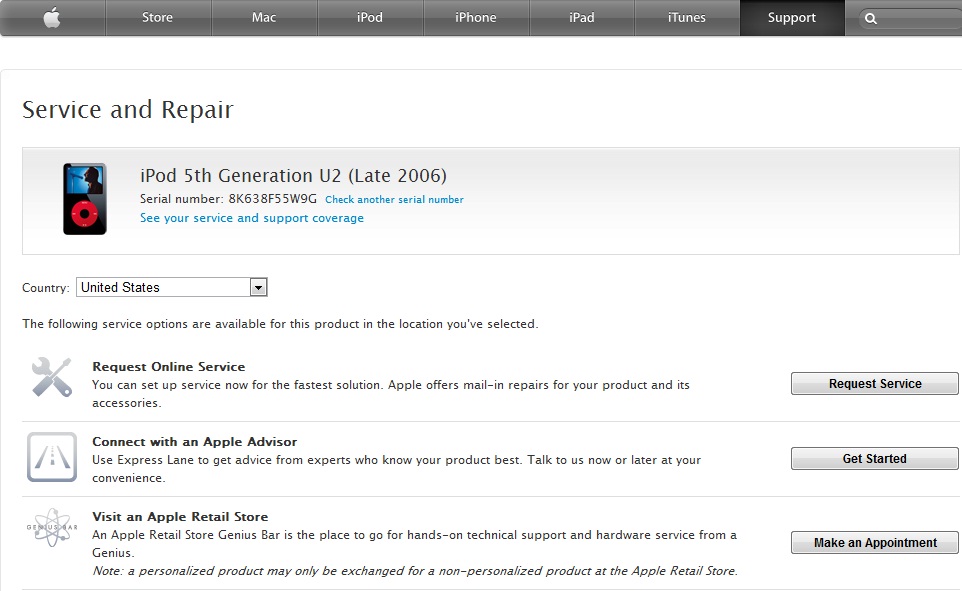Image resolution: width=962 pixels, height=591 pixels.
Task: Open See your service and support coverage
Action: (x=252, y=218)
